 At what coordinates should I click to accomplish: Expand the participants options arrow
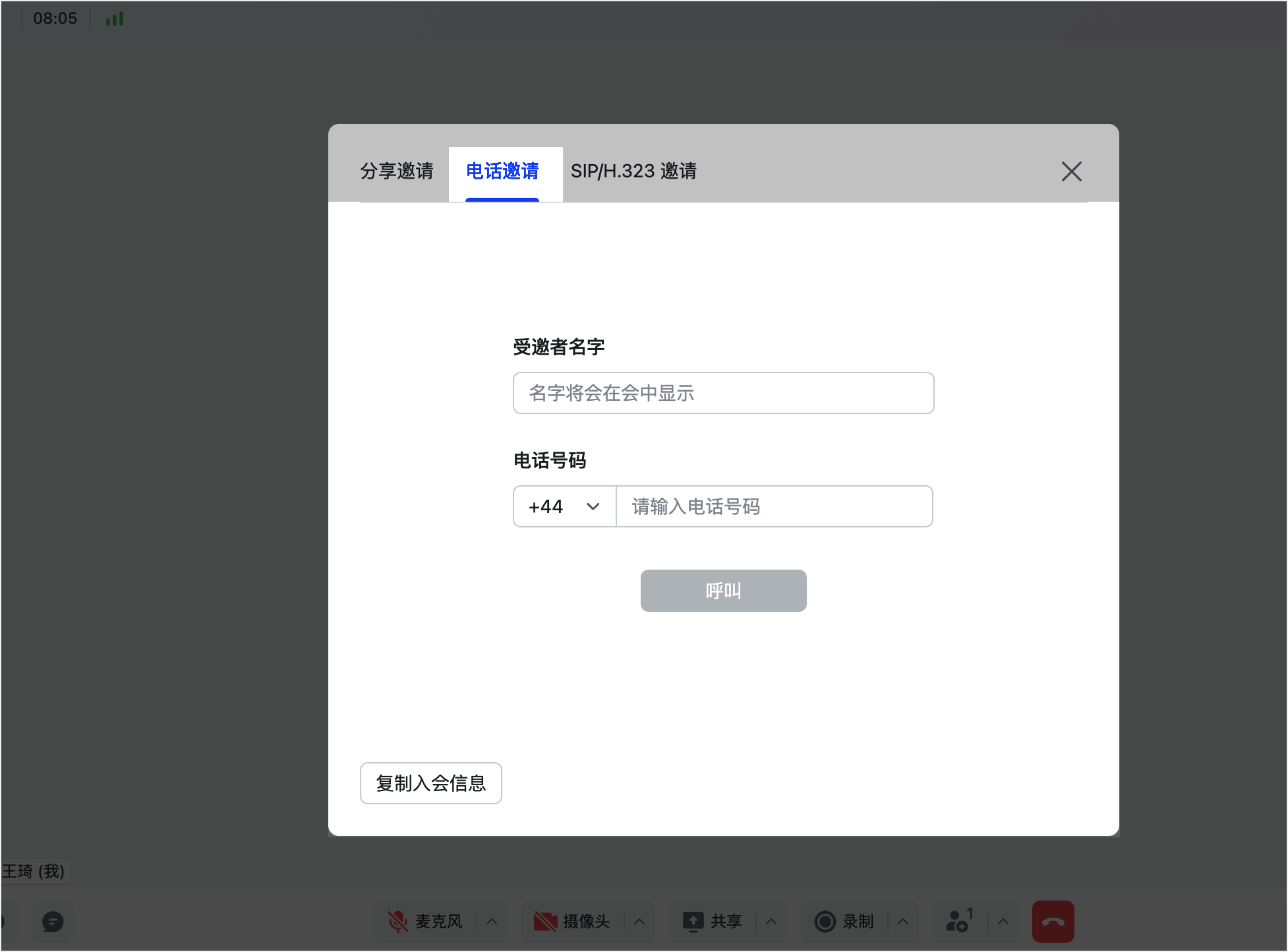point(1003,922)
